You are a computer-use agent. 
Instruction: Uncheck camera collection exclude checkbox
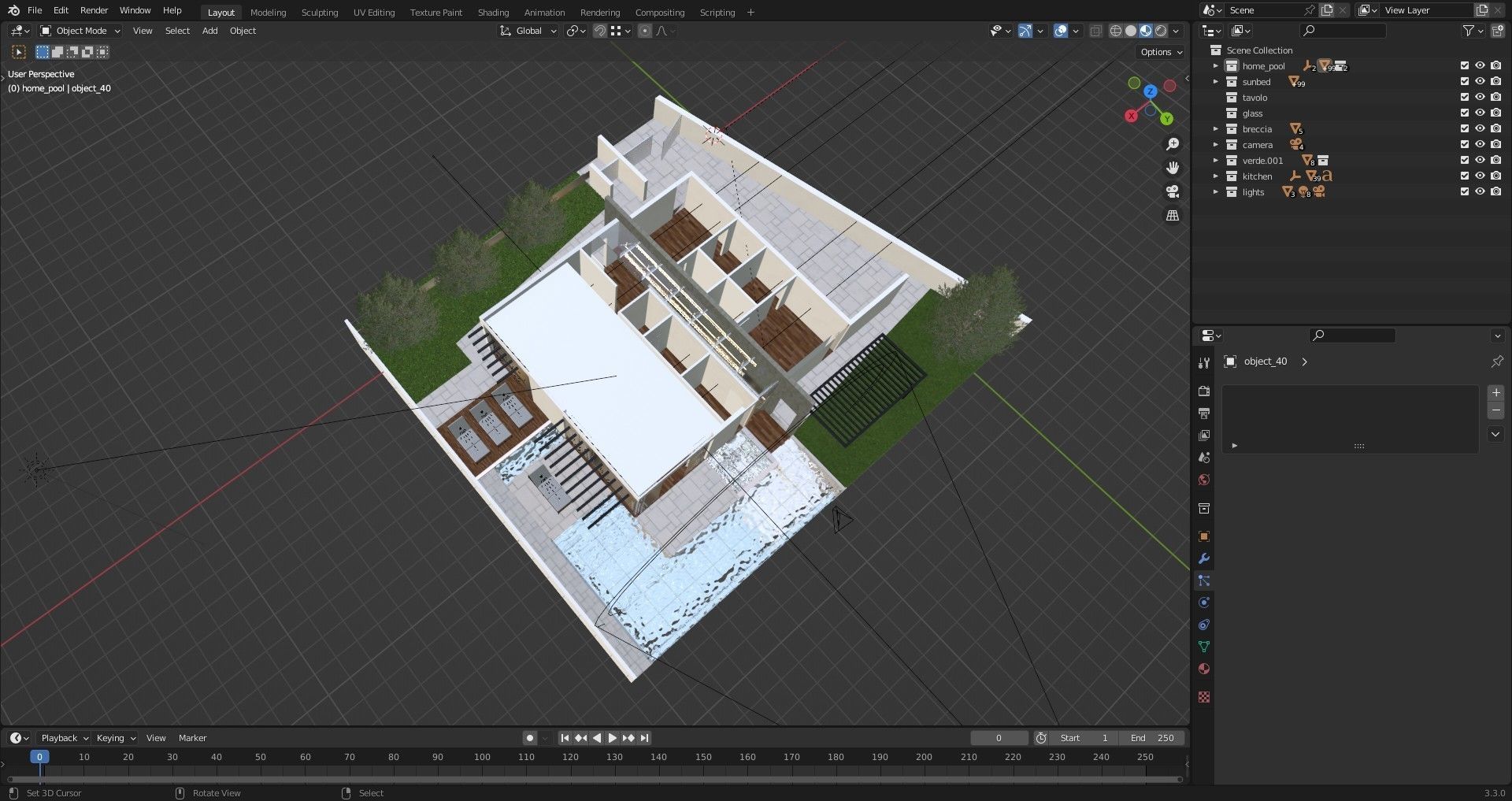coord(1465,145)
